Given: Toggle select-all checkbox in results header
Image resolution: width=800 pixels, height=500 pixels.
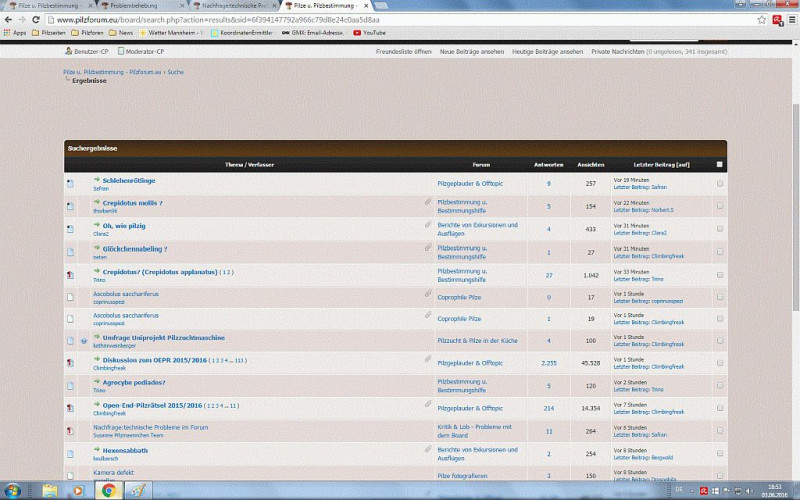Looking at the screenshot, I should (719, 164).
